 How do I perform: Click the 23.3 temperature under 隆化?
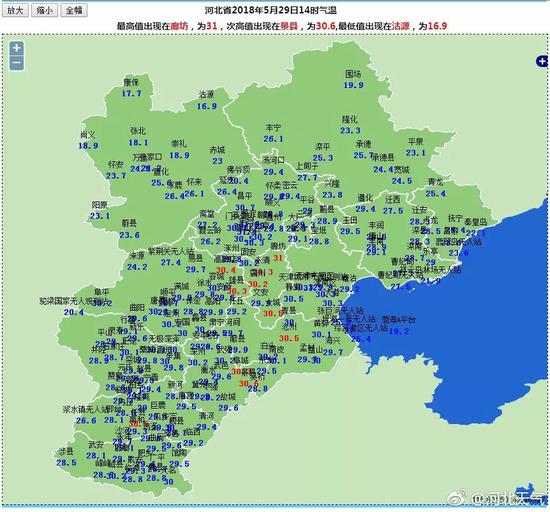click(x=350, y=130)
